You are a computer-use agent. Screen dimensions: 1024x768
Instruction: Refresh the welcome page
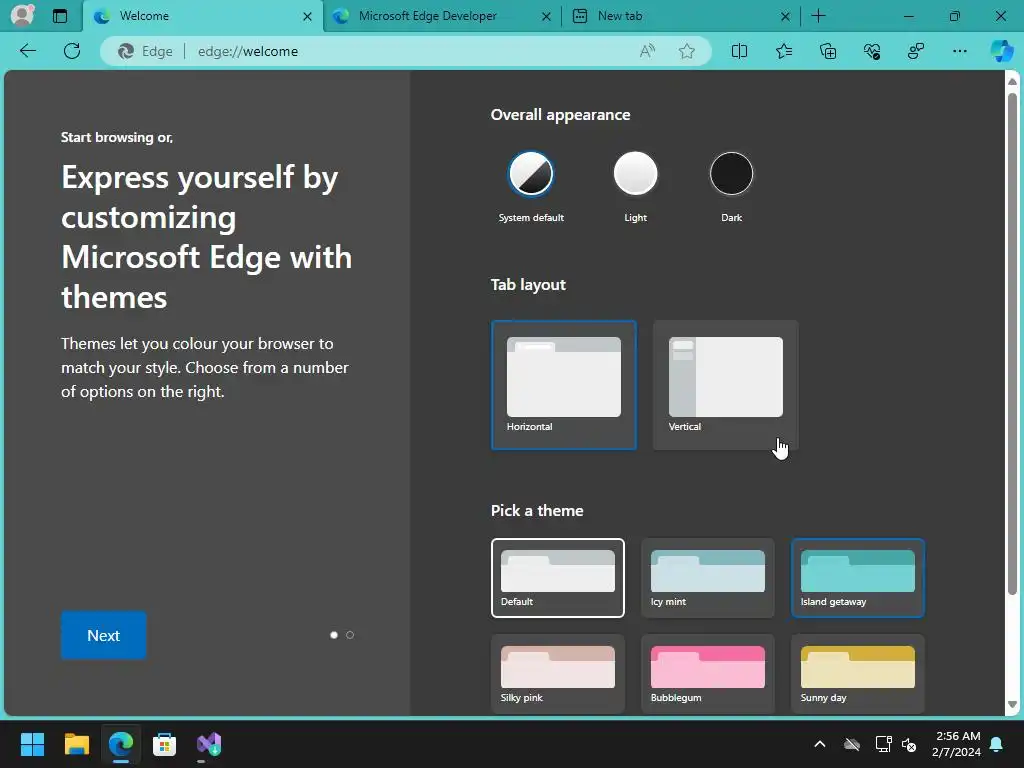72,51
